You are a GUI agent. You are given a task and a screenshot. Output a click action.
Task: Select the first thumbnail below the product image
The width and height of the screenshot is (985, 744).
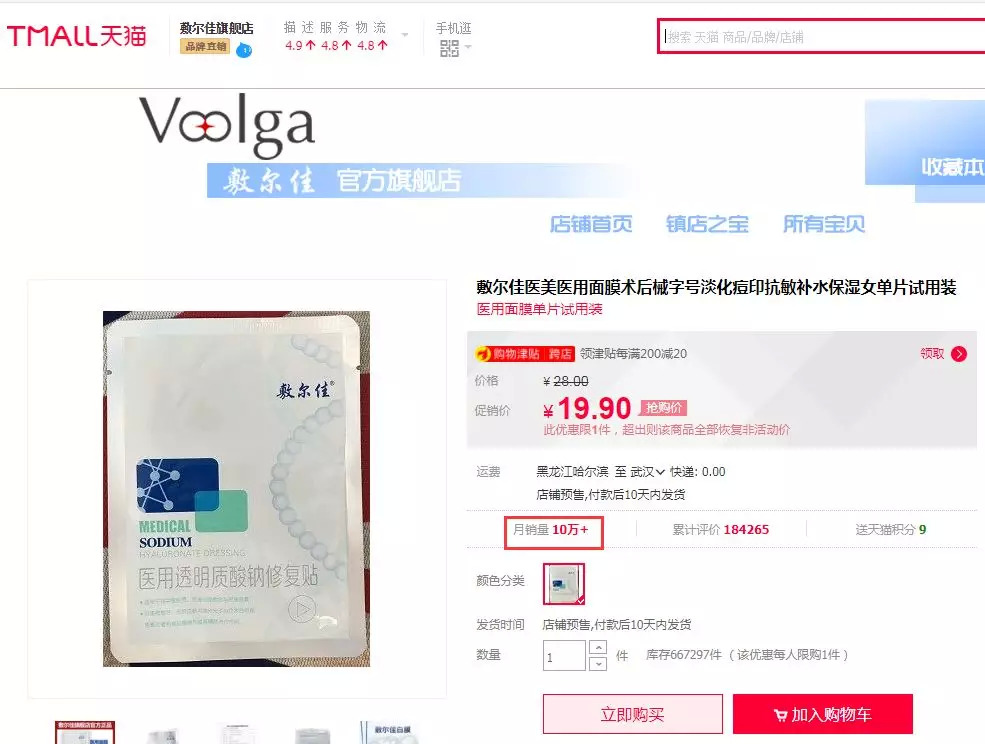[x=85, y=733]
